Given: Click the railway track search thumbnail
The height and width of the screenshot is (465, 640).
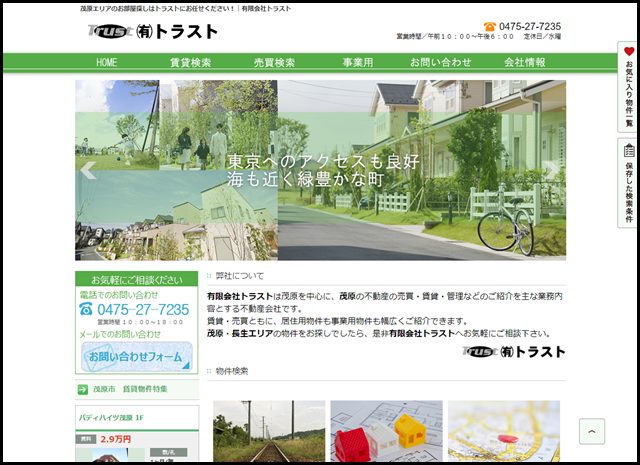Looking at the screenshot, I should tap(269, 431).
